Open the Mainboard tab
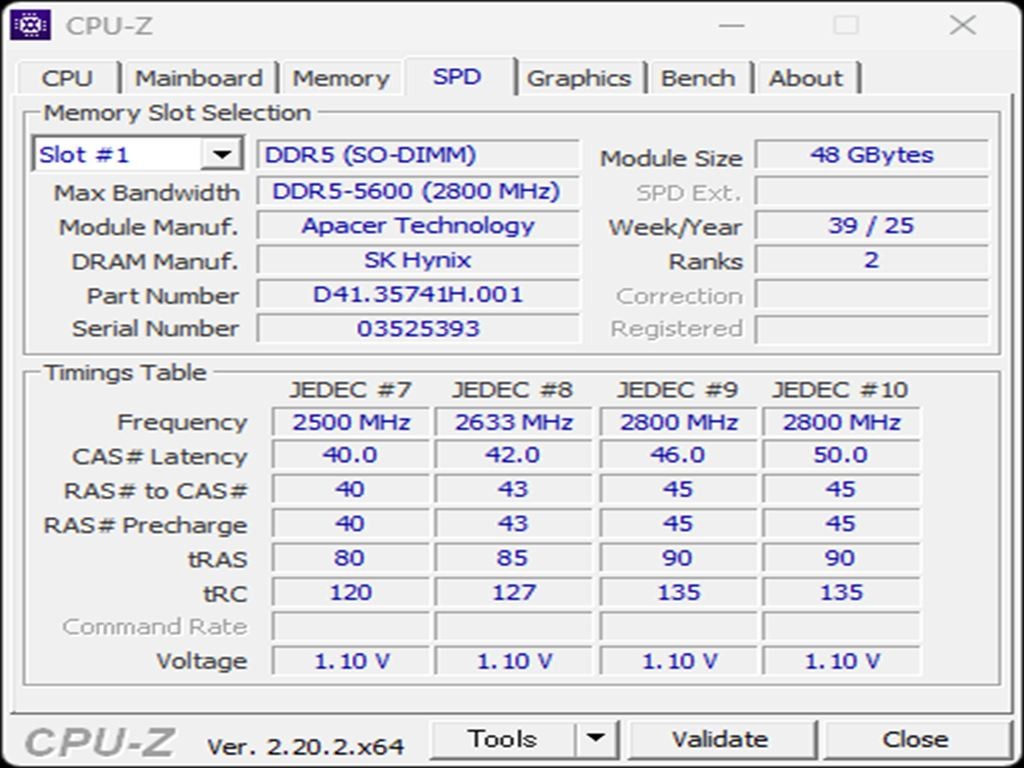Screen dimensions: 1024x768 (199, 78)
